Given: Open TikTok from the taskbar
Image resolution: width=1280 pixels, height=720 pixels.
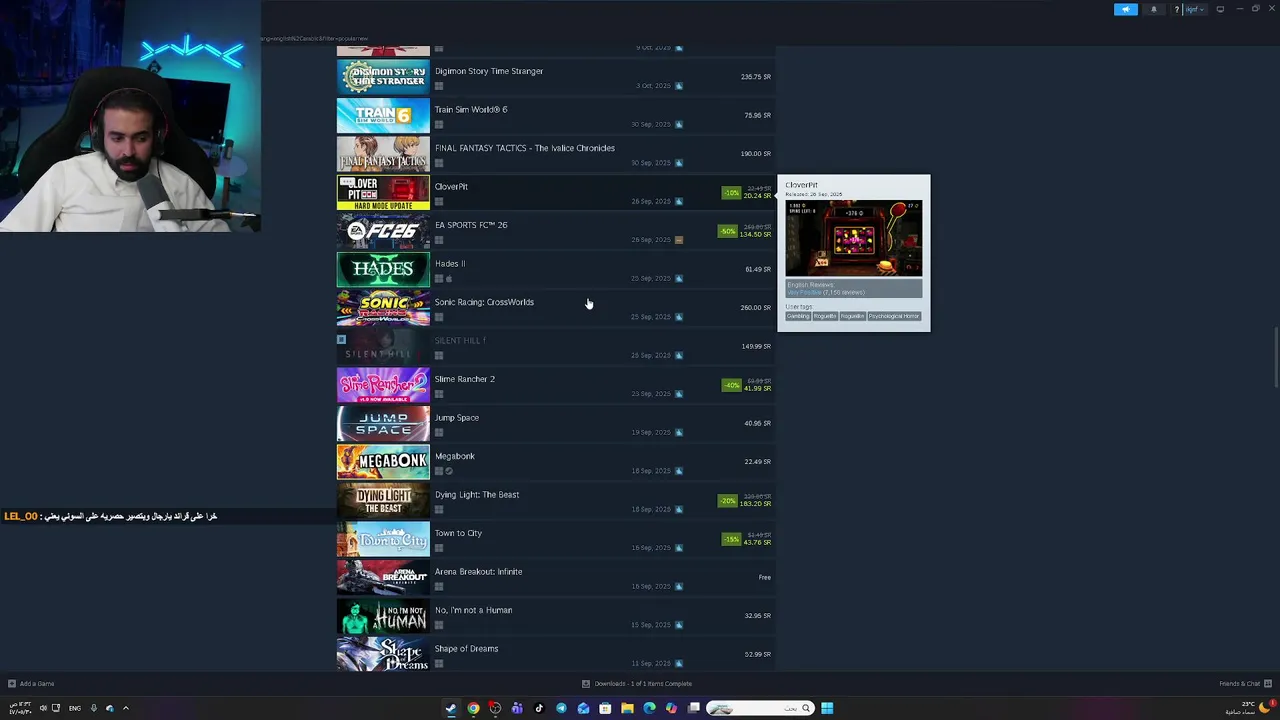Looking at the screenshot, I should point(539,708).
